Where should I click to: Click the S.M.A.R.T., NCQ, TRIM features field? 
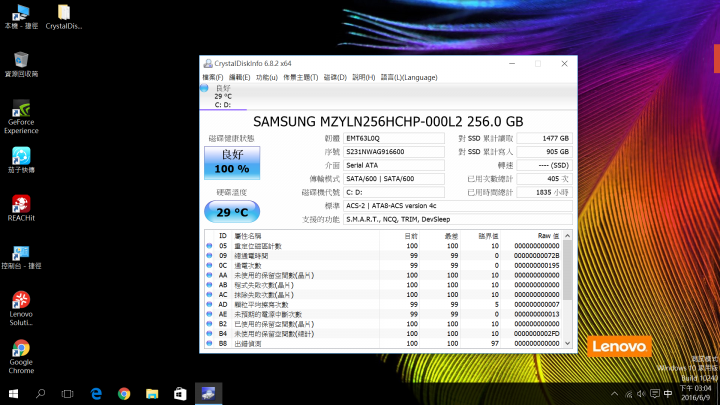click(x=458, y=219)
